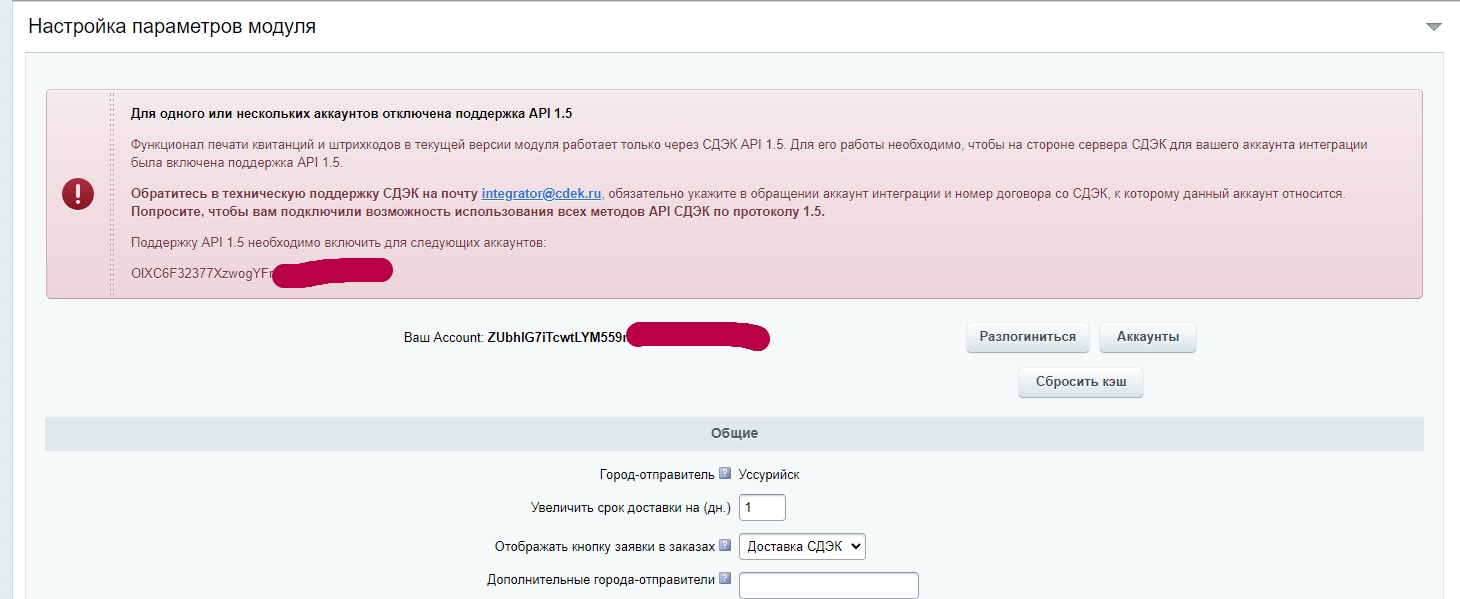This screenshot has width=1460, height=599.
Task: Click the red error exclamation icon
Action: coord(78,193)
